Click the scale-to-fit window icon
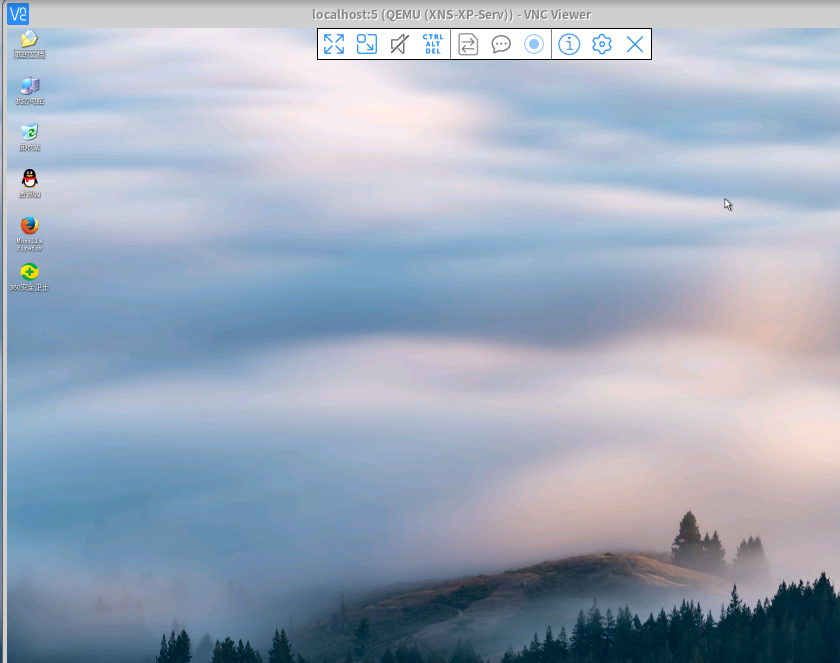Image resolution: width=840 pixels, height=663 pixels. (x=367, y=44)
